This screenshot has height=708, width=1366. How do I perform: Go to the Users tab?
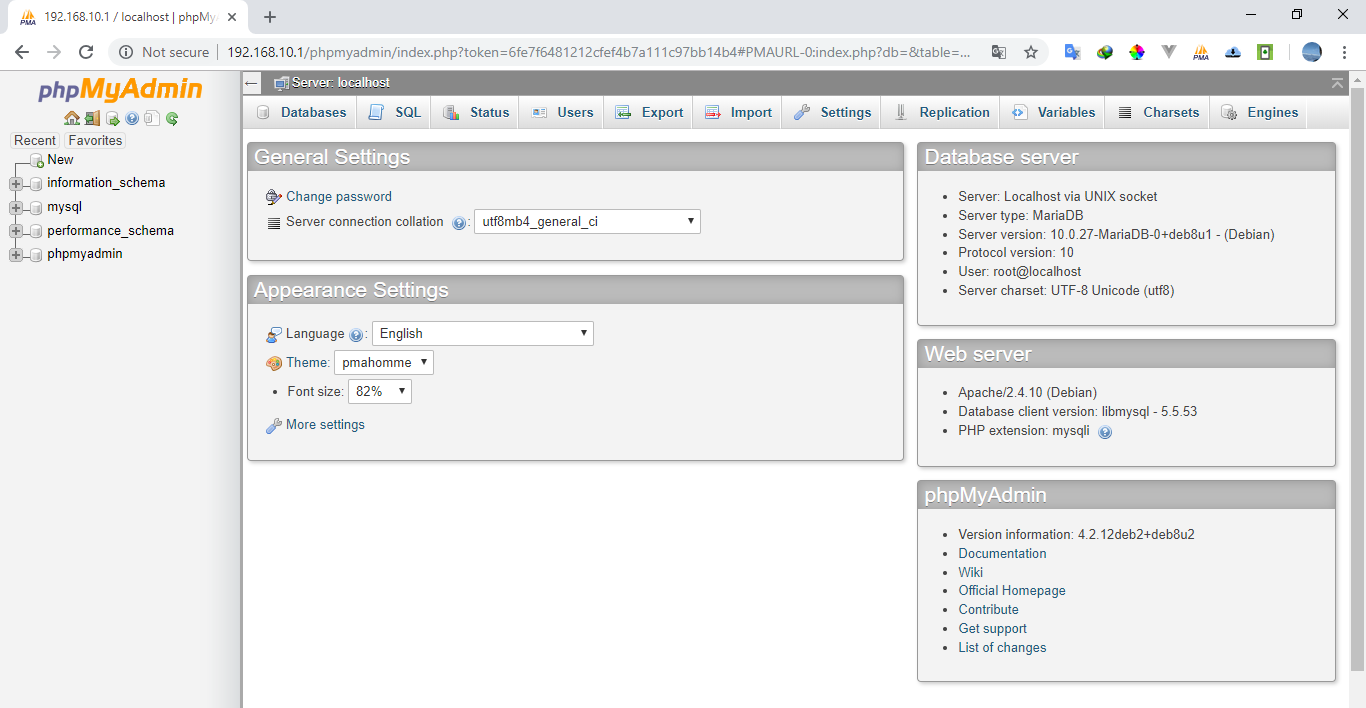pos(562,113)
